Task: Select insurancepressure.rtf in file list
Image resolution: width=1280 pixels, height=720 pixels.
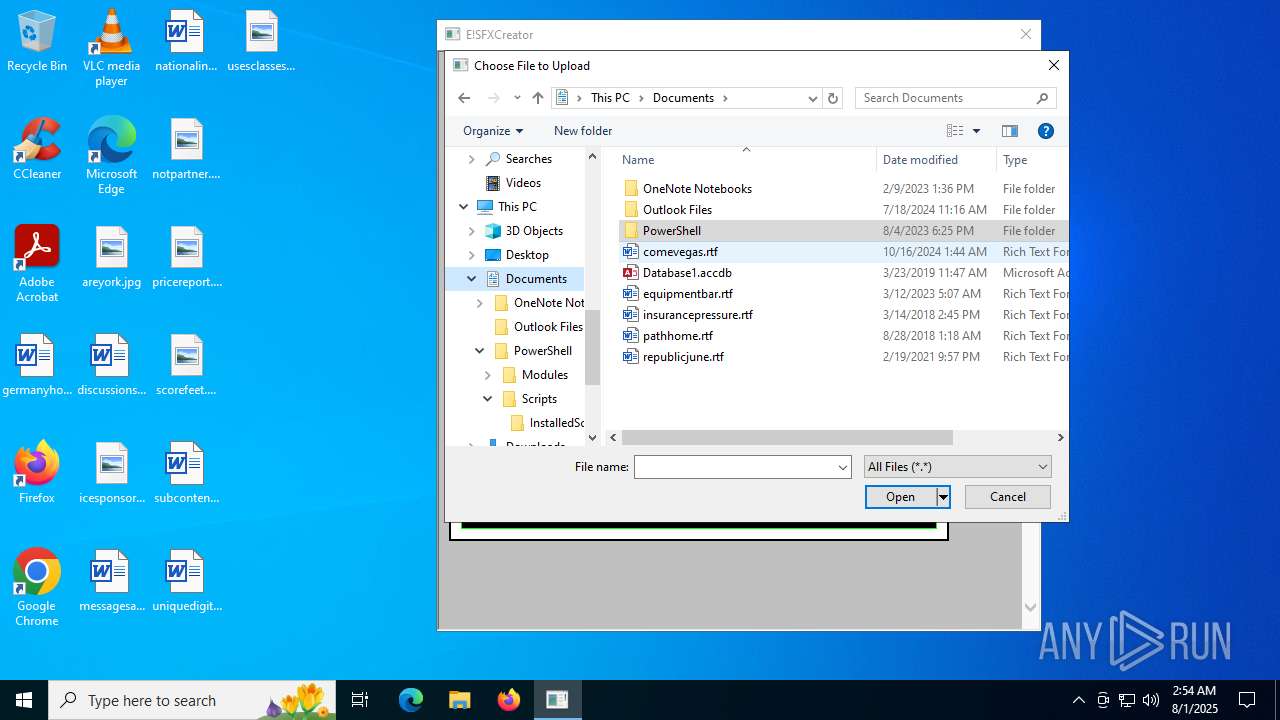Action: coord(697,315)
